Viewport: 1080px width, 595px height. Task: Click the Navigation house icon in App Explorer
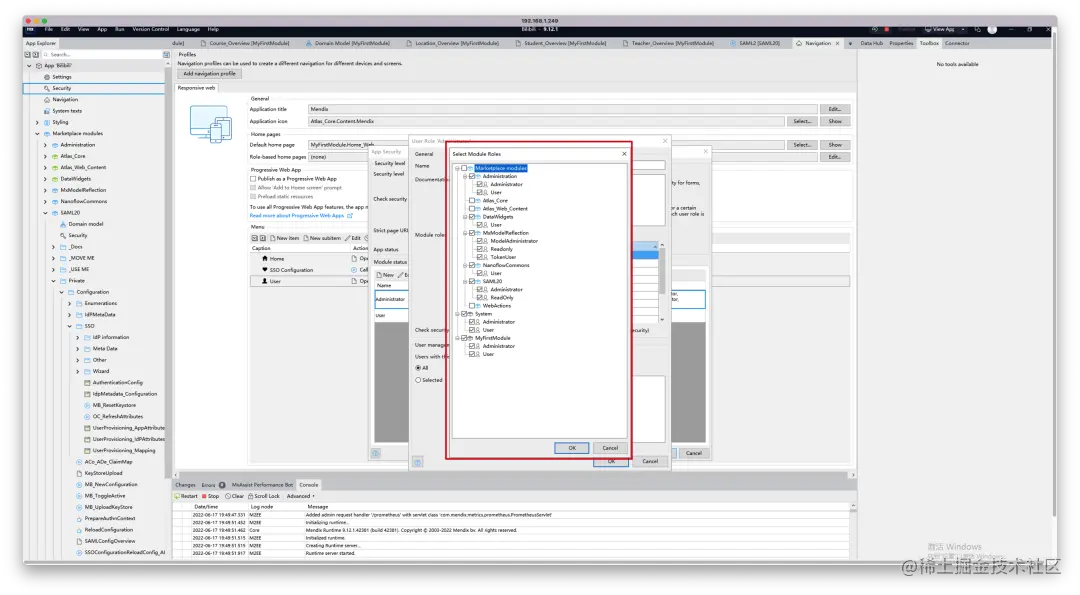pyautogui.click(x=47, y=100)
